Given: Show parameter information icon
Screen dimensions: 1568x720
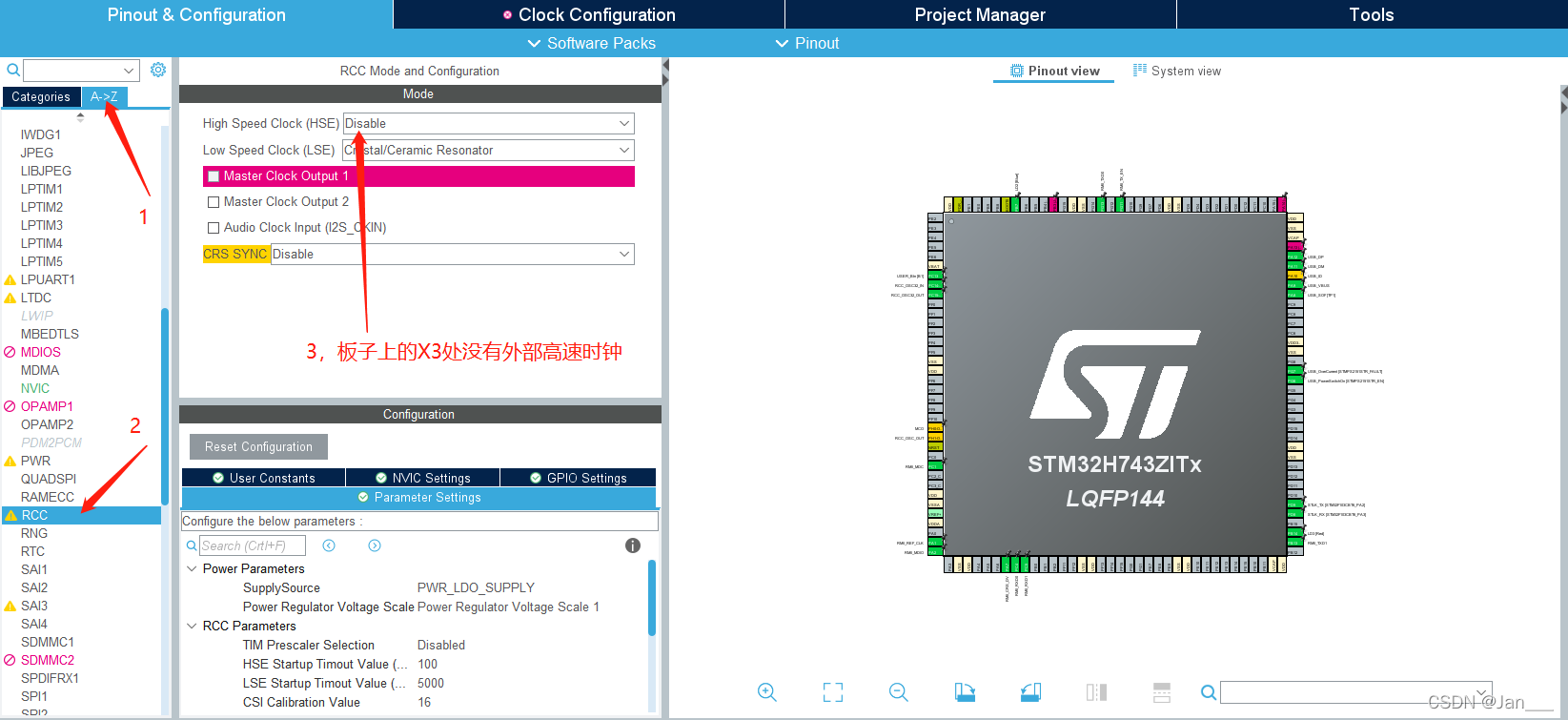Looking at the screenshot, I should tap(632, 545).
